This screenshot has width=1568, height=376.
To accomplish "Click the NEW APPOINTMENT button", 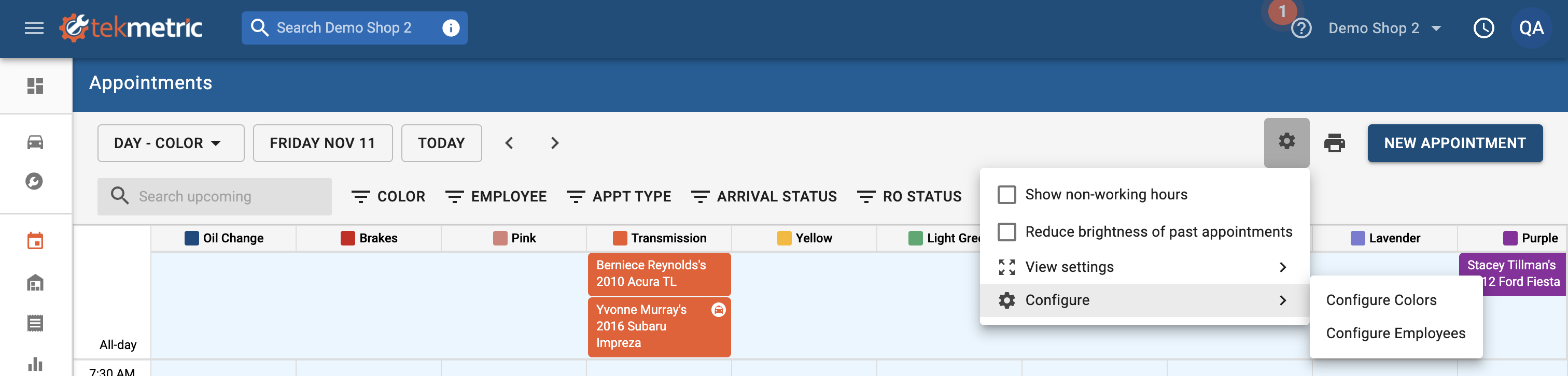I will click(x=1454, y=143).
